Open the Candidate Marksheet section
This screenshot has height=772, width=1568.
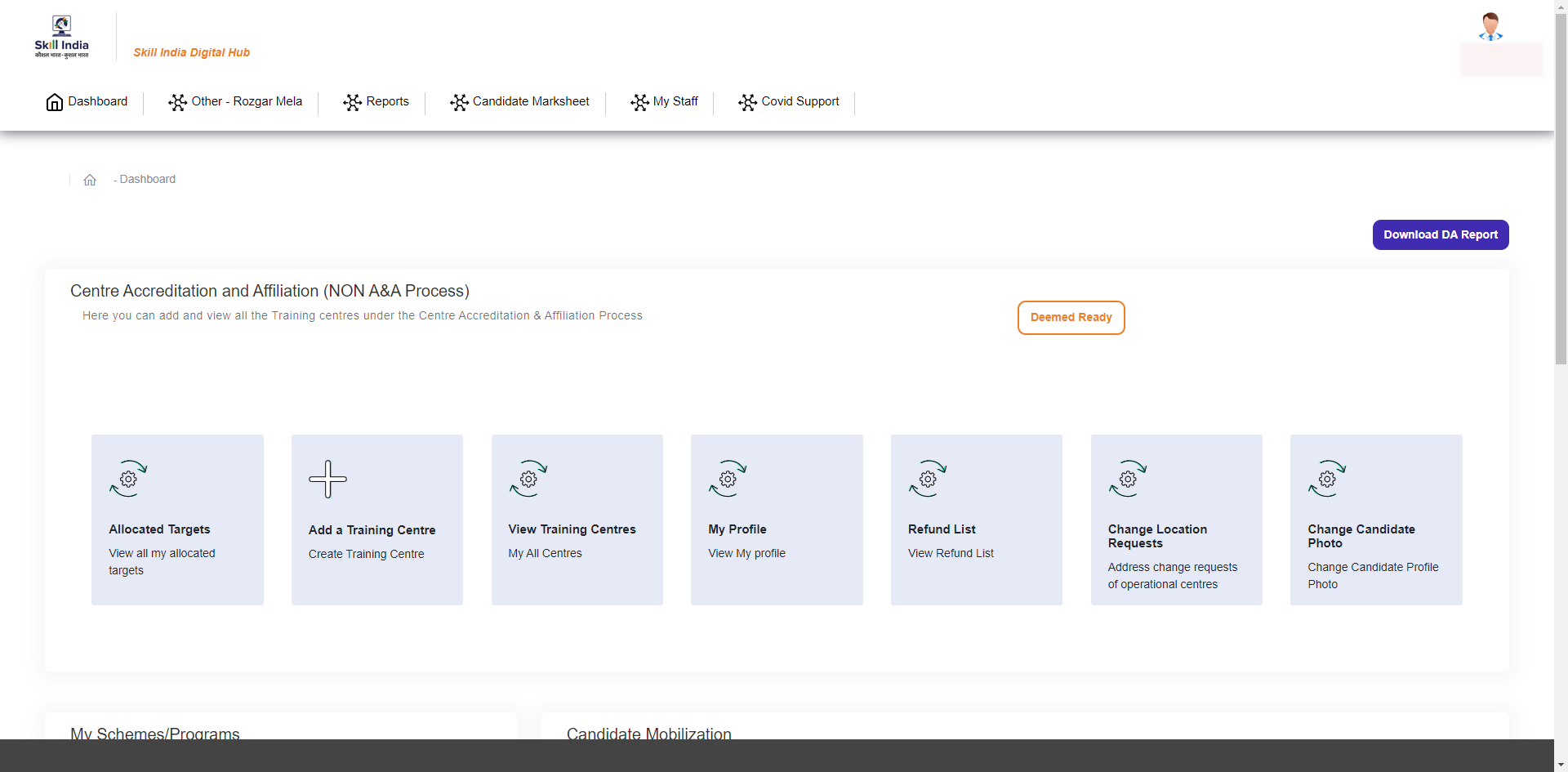(531, 101)
